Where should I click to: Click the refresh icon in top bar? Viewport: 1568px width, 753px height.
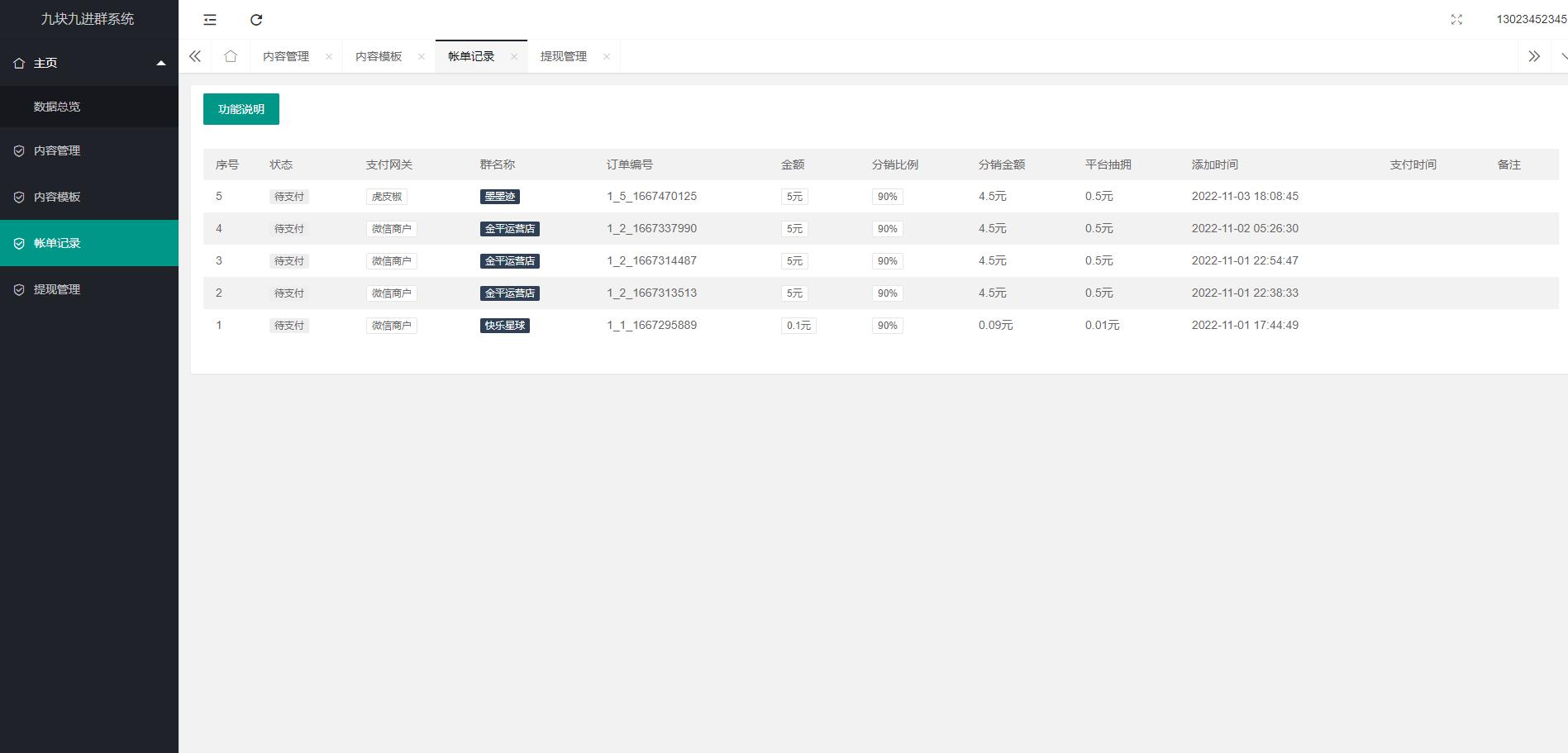[256, 20]
